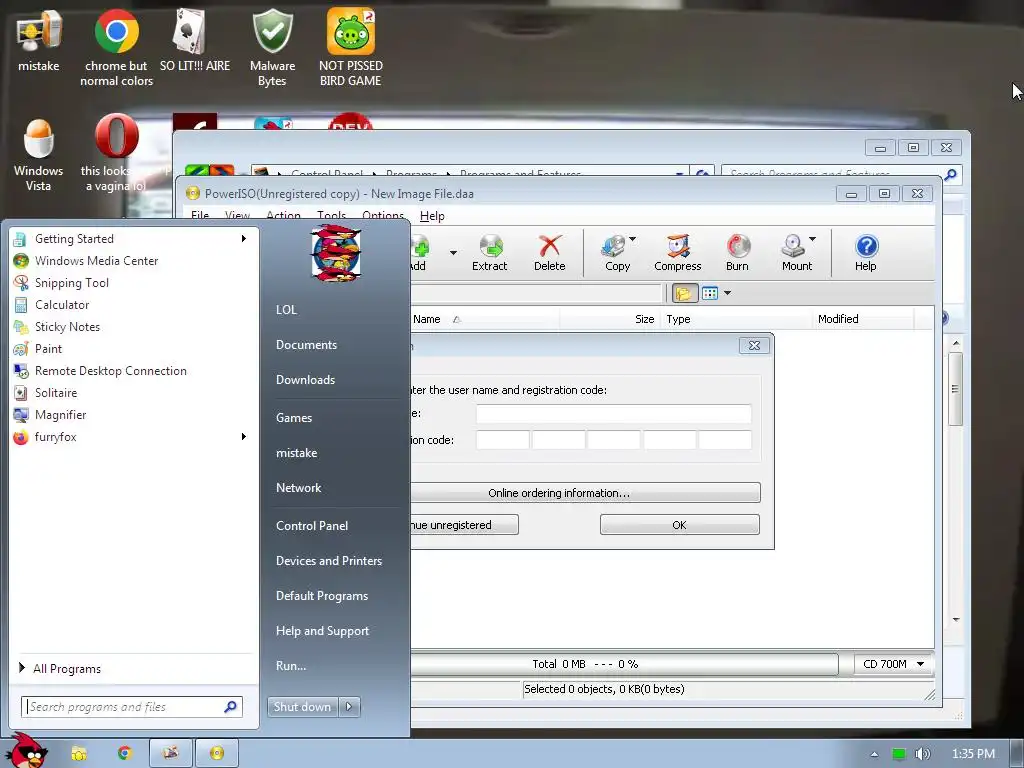The width and height of the screenshot is (1024, 768).
Task: Click the volume speaker tray icon
Action: [922, 754]
